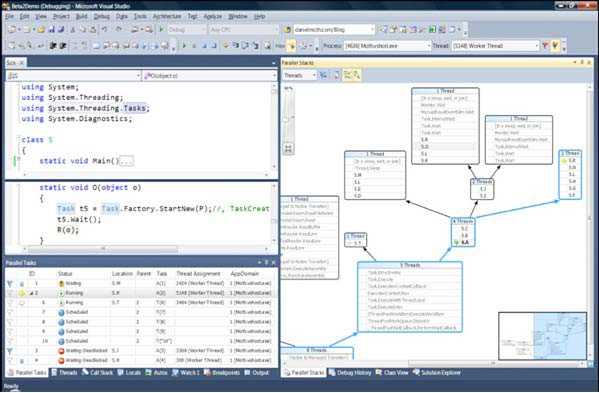This screenshot has width=599, height=393.
Task: Click the editor horizontal scrollbar
Action: (x=103, y=249)
